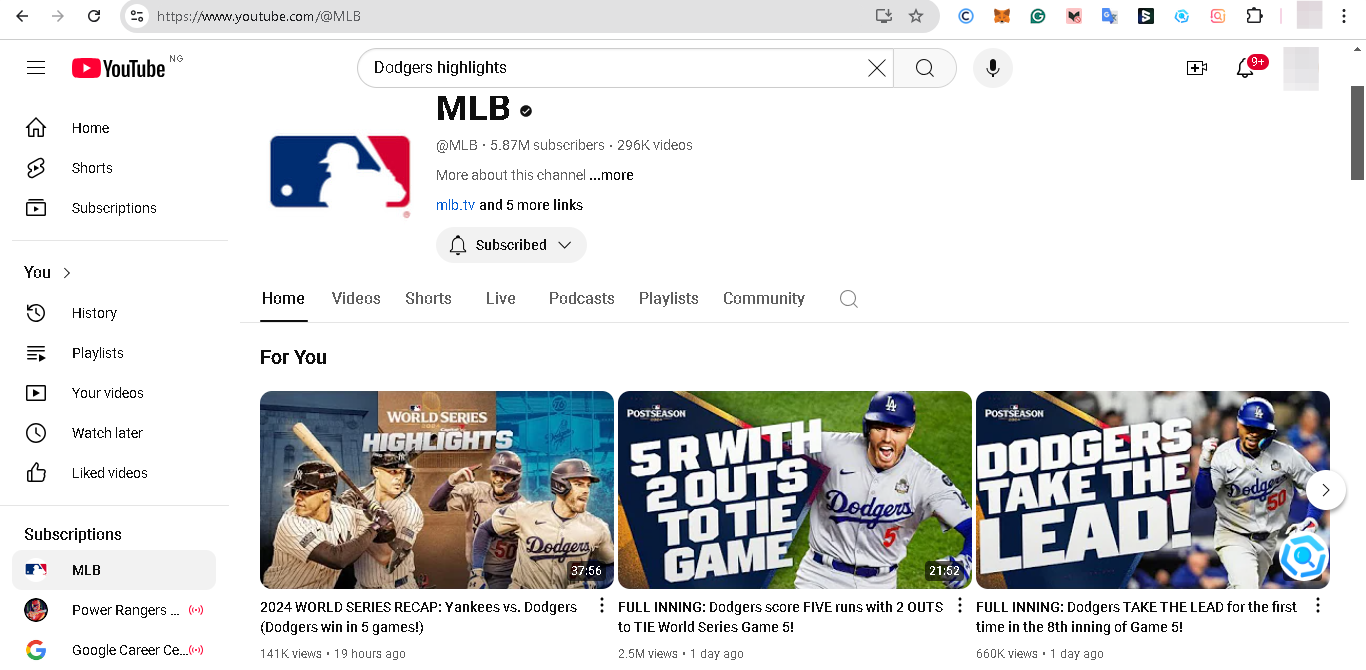Open the Grammarly extension icon
Image resolution: width=1366 pixels, height=670 pixels.
[1038, 16]
